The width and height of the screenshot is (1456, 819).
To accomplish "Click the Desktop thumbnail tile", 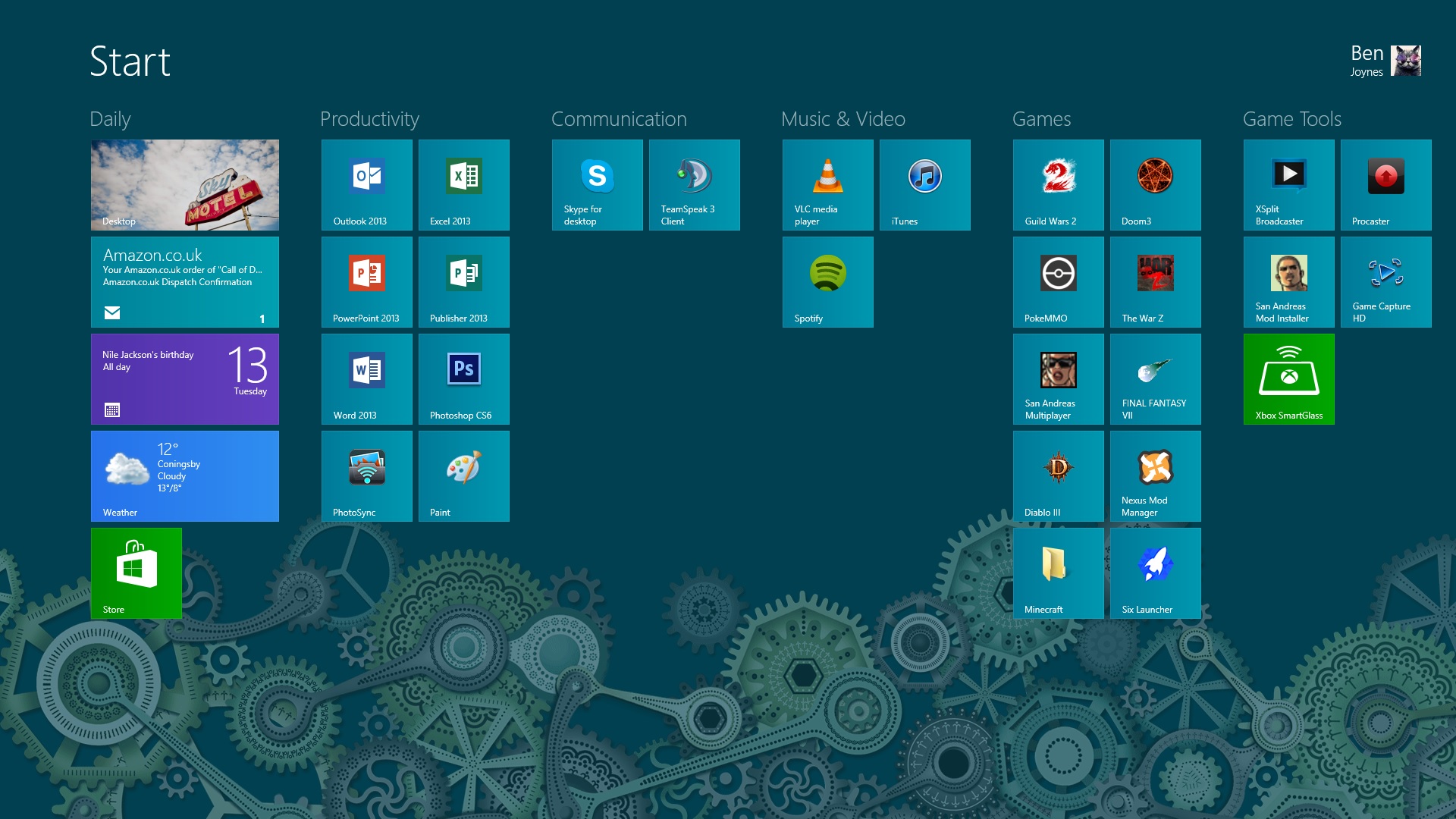I will pos(184,184).
